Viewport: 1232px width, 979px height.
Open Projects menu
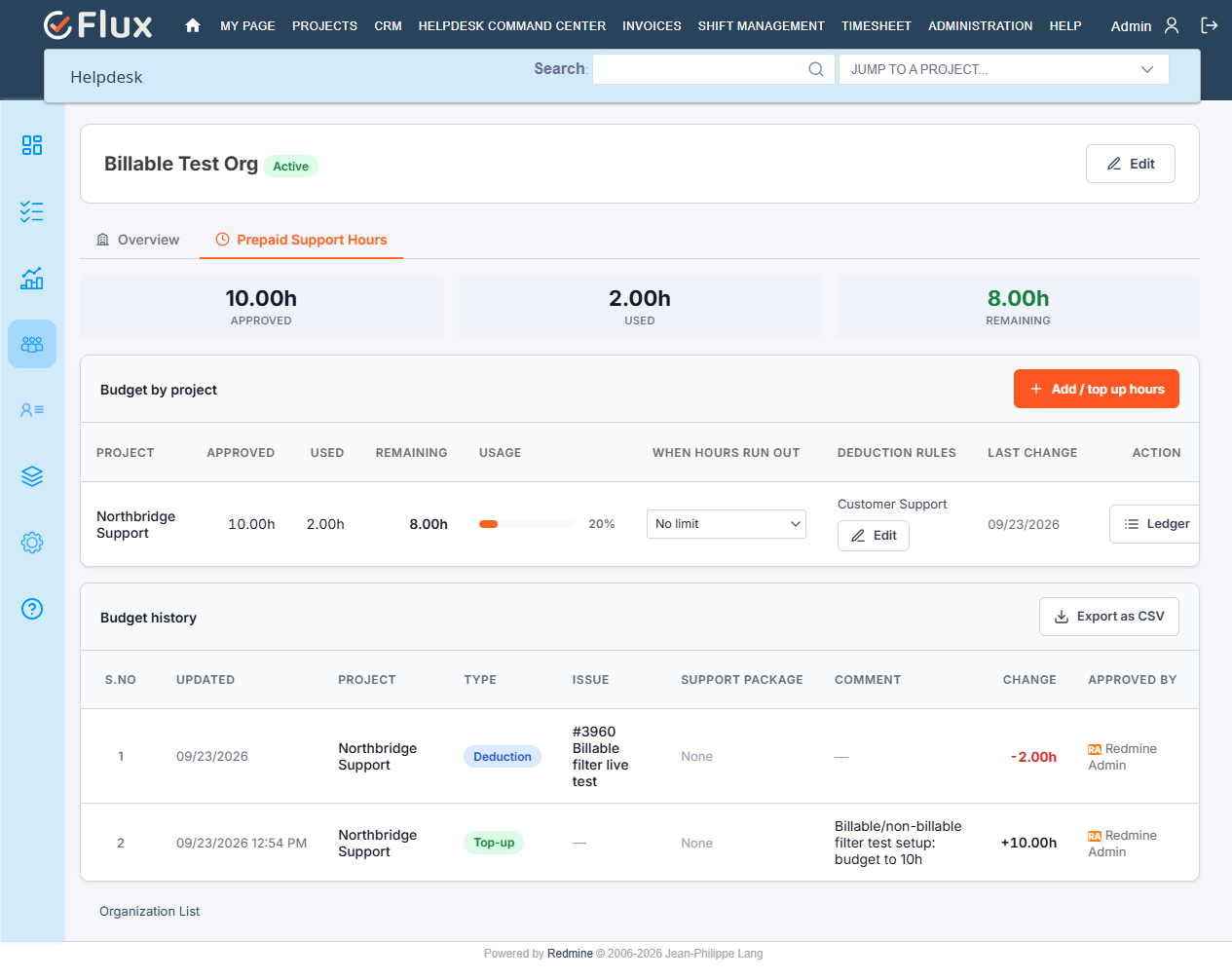[x=324, y=26]
